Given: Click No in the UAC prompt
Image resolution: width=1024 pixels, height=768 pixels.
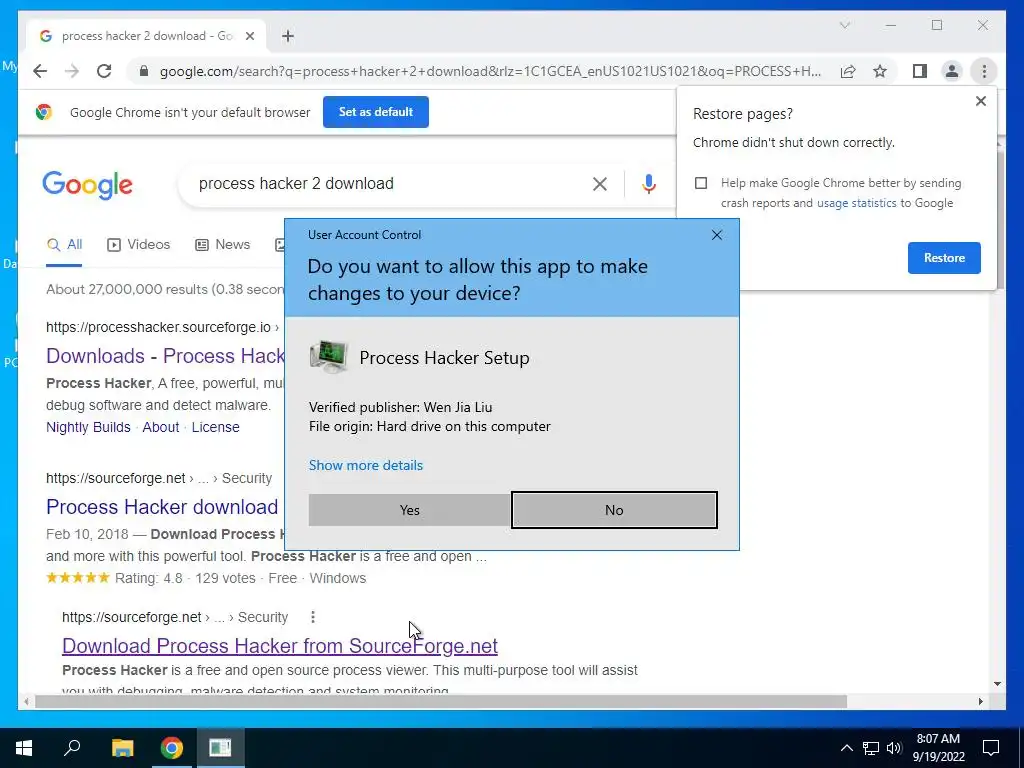Looking at the screenshot, I should click(x=614, y=510).
